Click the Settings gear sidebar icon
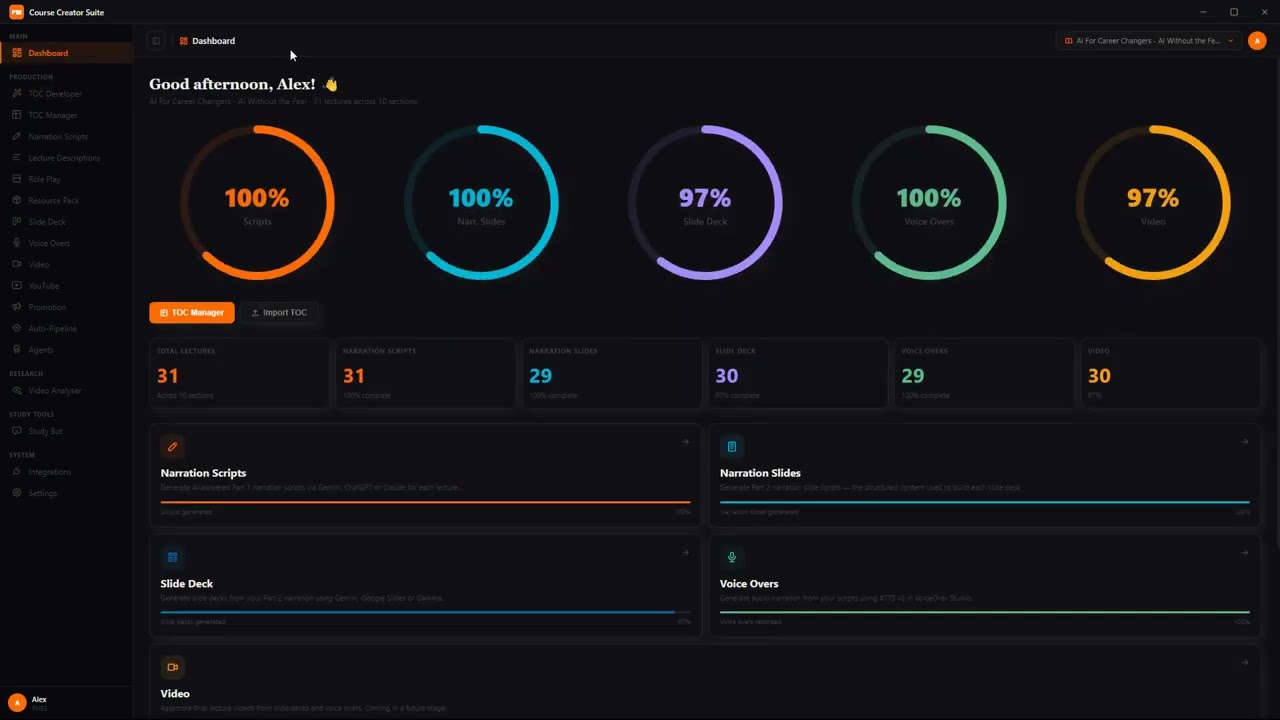 (x=17, y=493)
